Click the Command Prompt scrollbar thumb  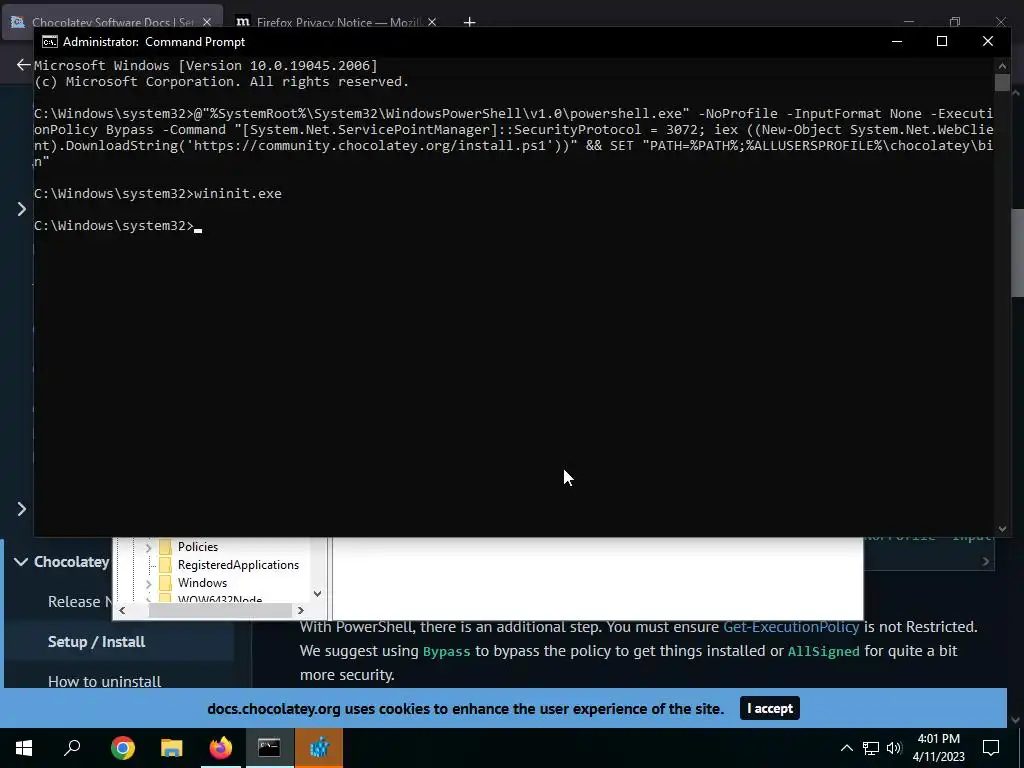point(1002,82)
